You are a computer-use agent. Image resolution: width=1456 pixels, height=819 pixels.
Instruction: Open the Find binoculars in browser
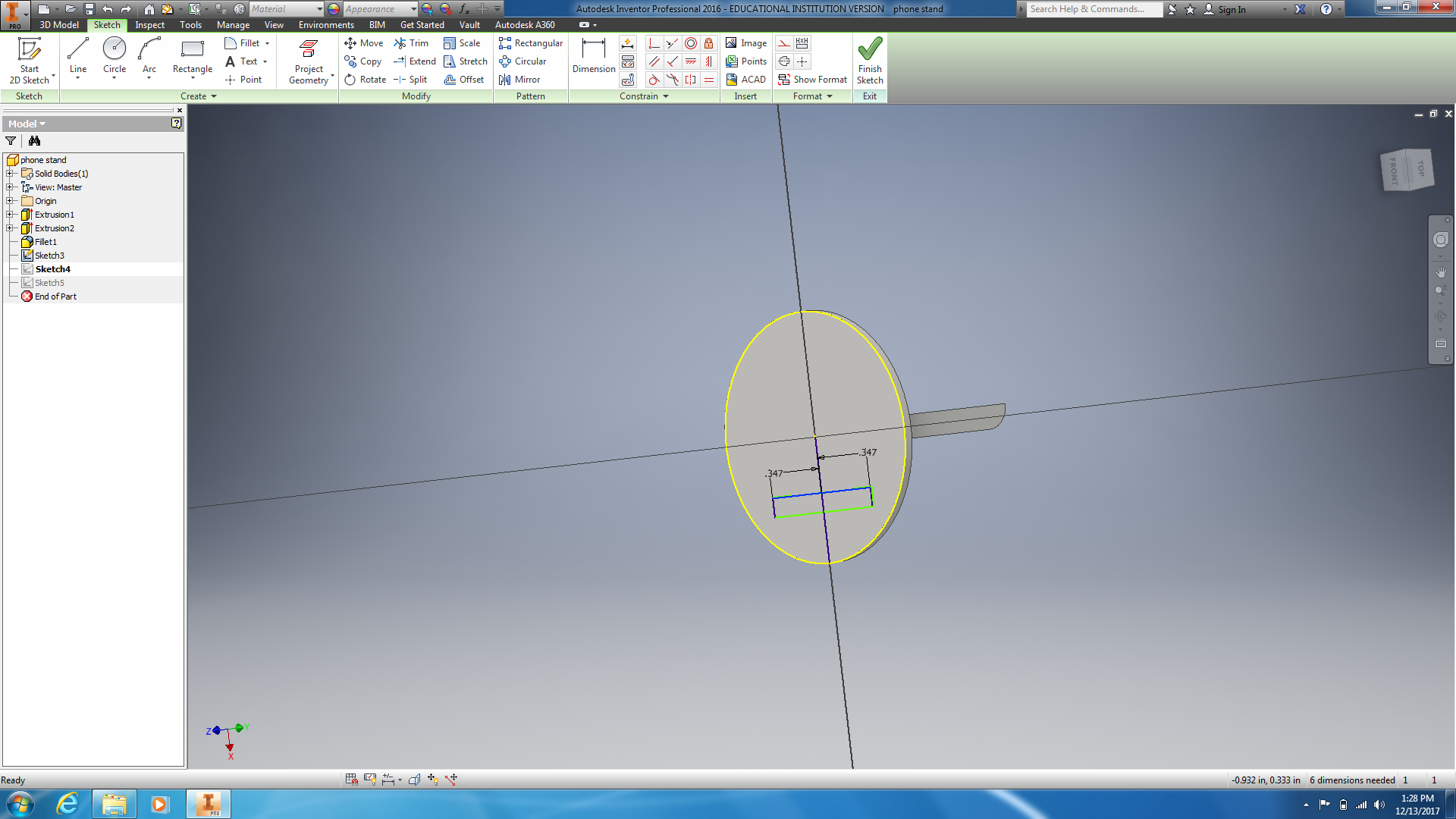coord(34,141)
